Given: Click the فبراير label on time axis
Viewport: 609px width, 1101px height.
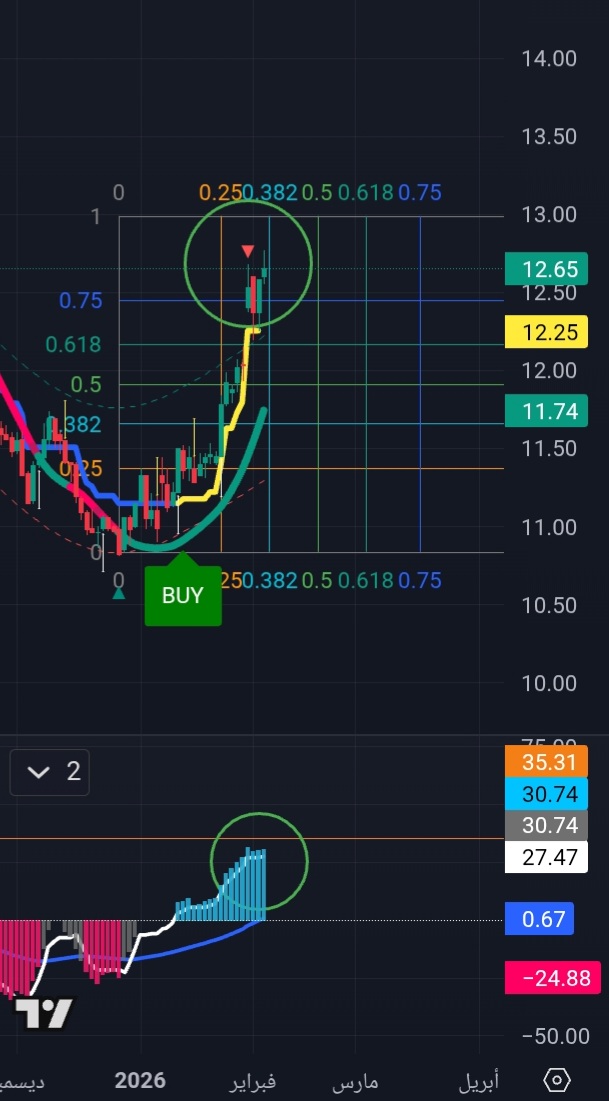Looking at the screenshot, I should click(x=254, y=1081).
